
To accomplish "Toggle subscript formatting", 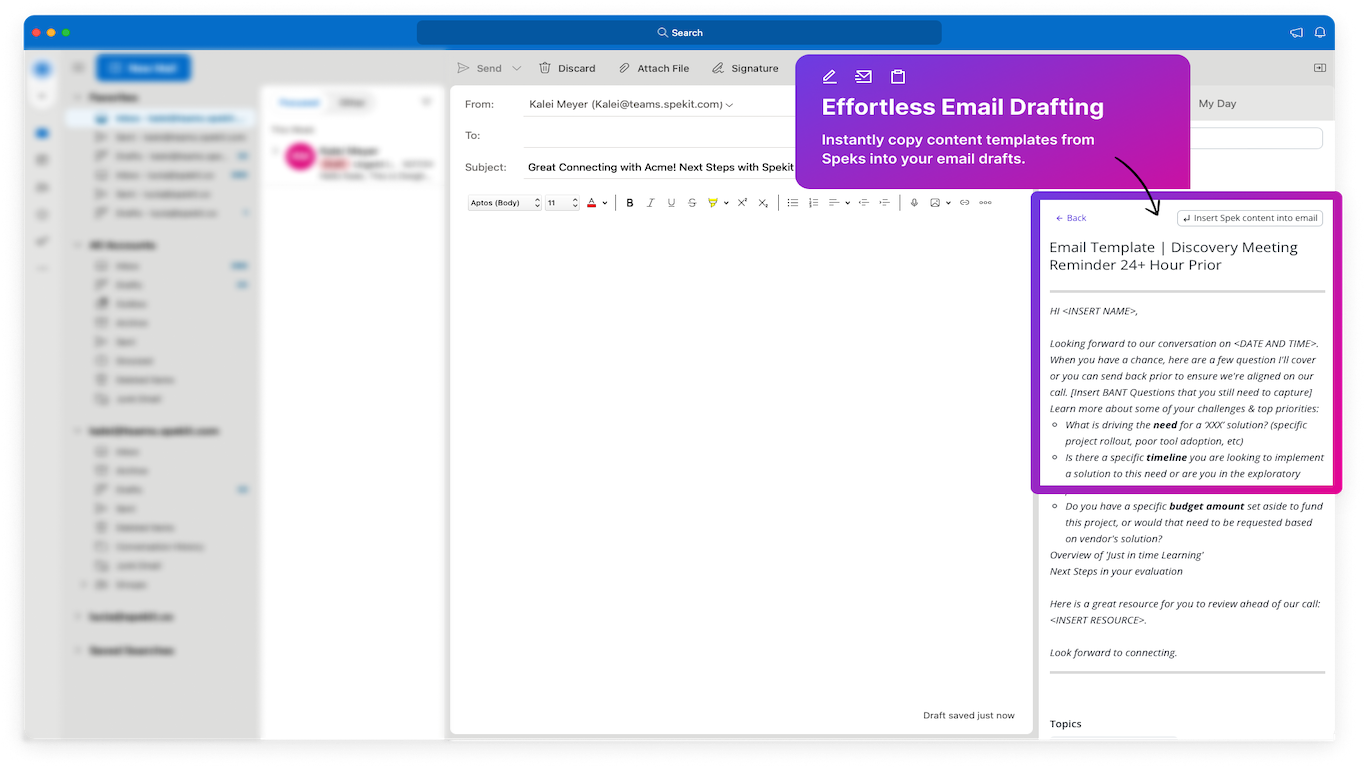I will point(763,203).
